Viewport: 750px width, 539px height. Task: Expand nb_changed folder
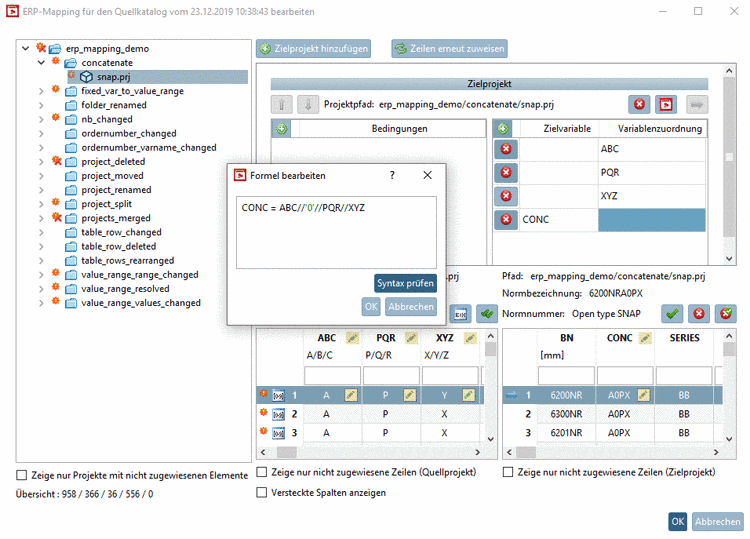tap(41, 119)
